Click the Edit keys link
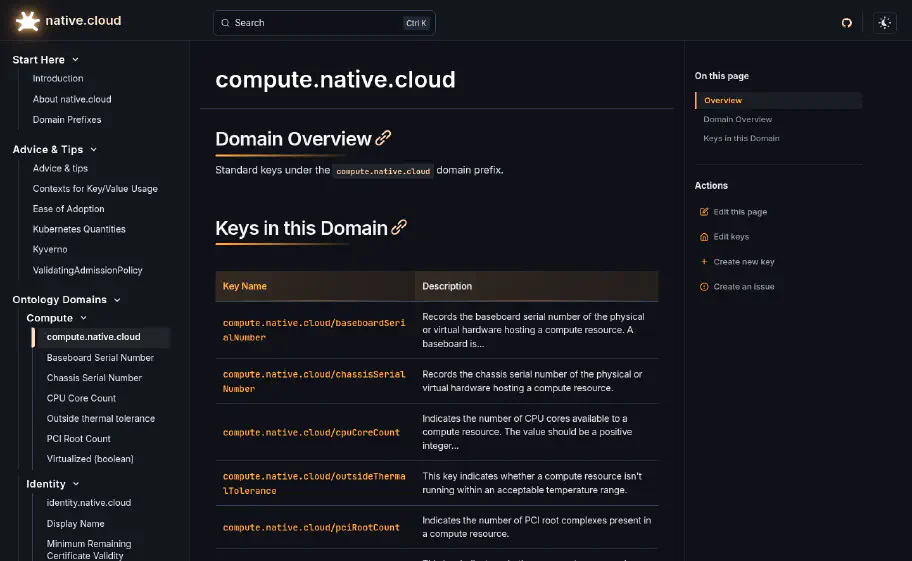The image size is (912, 561). click(731, 237)
